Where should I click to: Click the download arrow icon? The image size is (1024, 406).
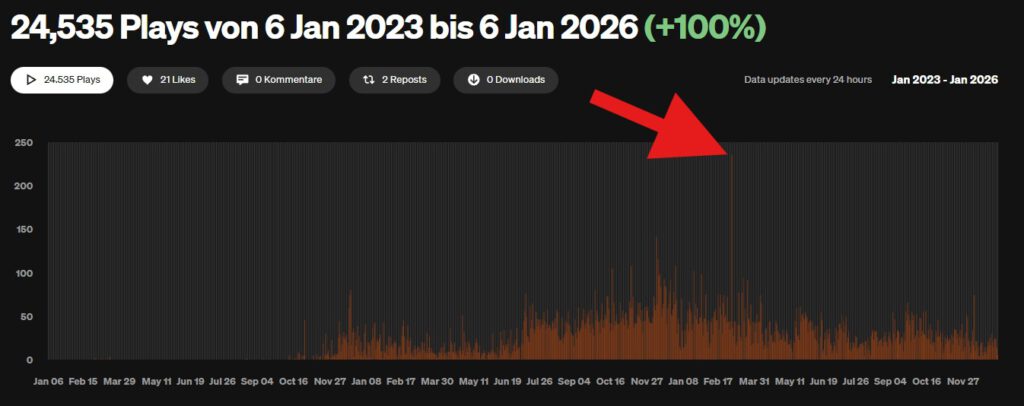click(x=473, y=80)
